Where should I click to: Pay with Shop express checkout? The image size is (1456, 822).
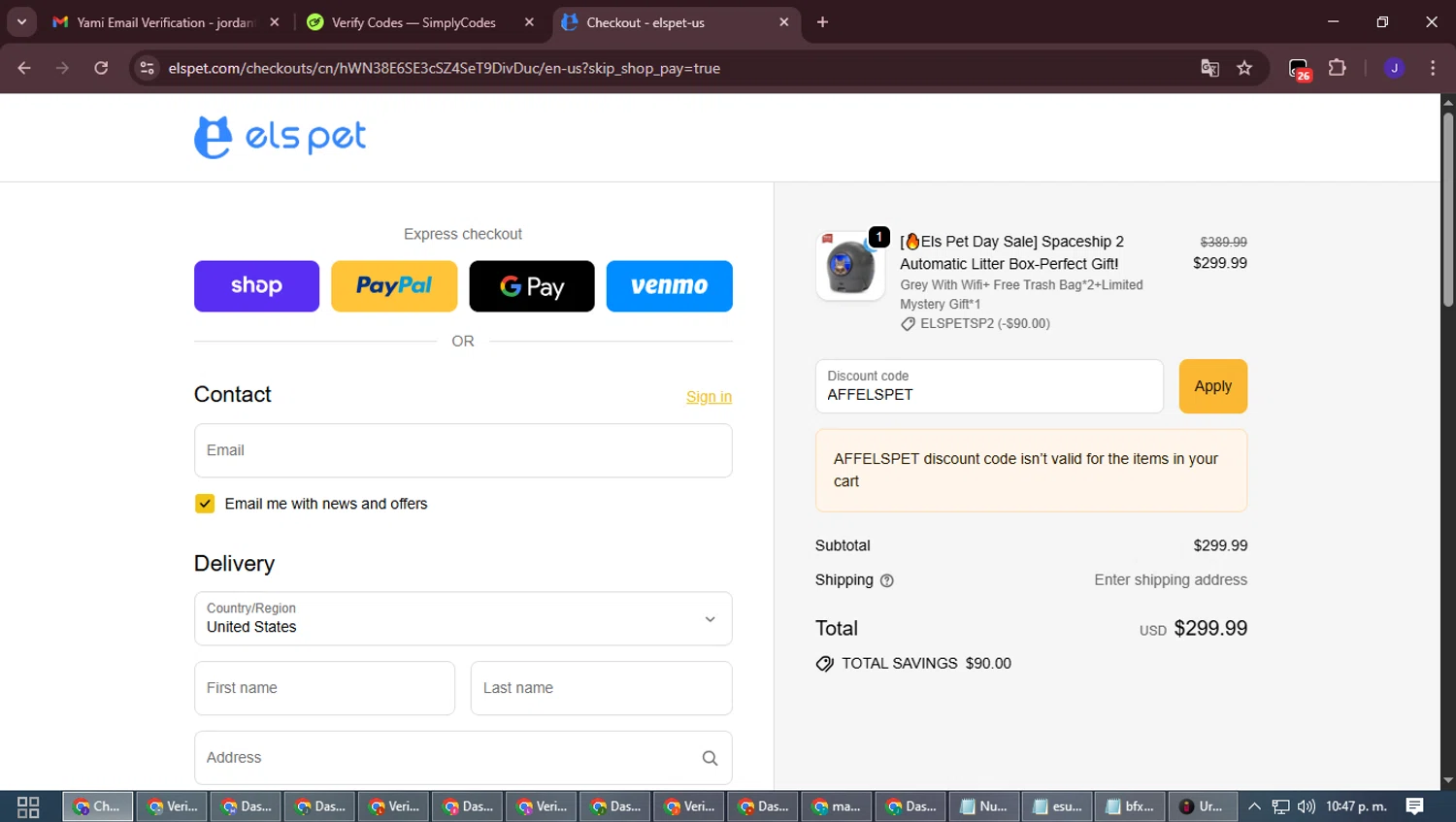256,286
